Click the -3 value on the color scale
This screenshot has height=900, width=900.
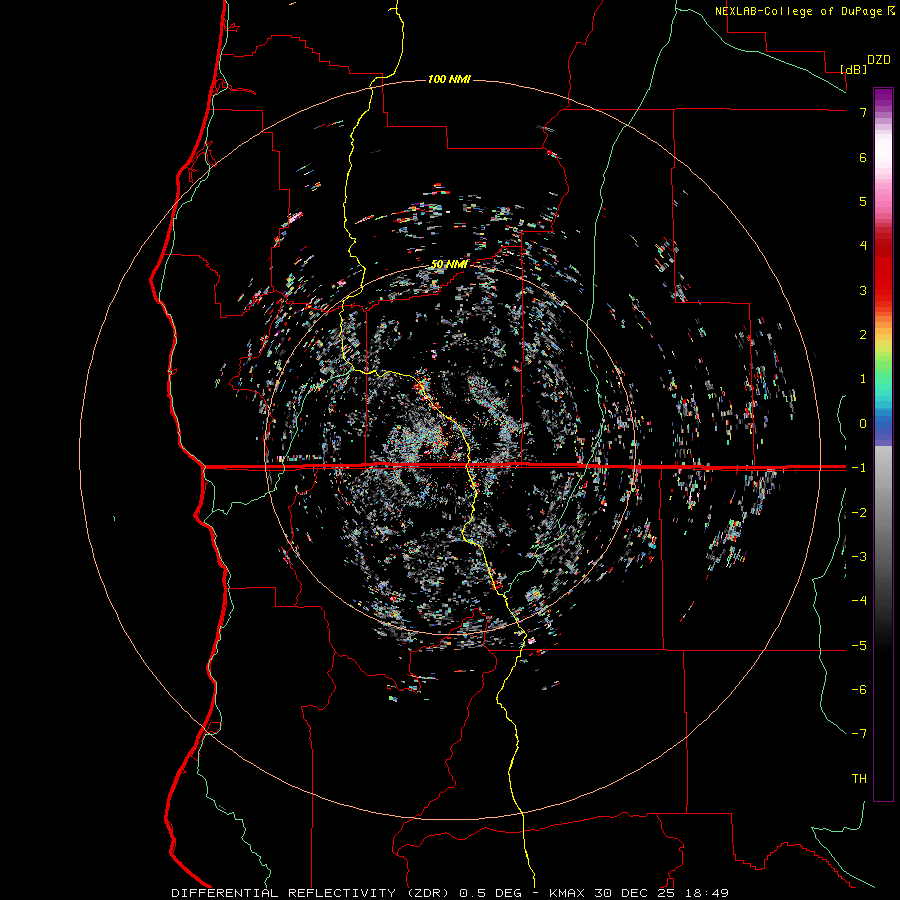click(859, 557)
